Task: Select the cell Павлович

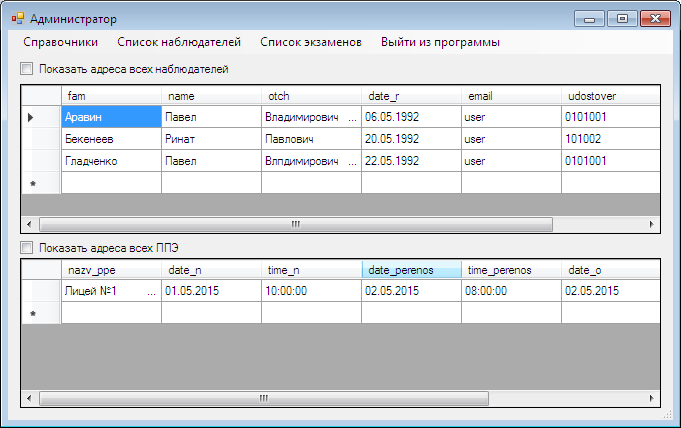Action: pos(311,139)
